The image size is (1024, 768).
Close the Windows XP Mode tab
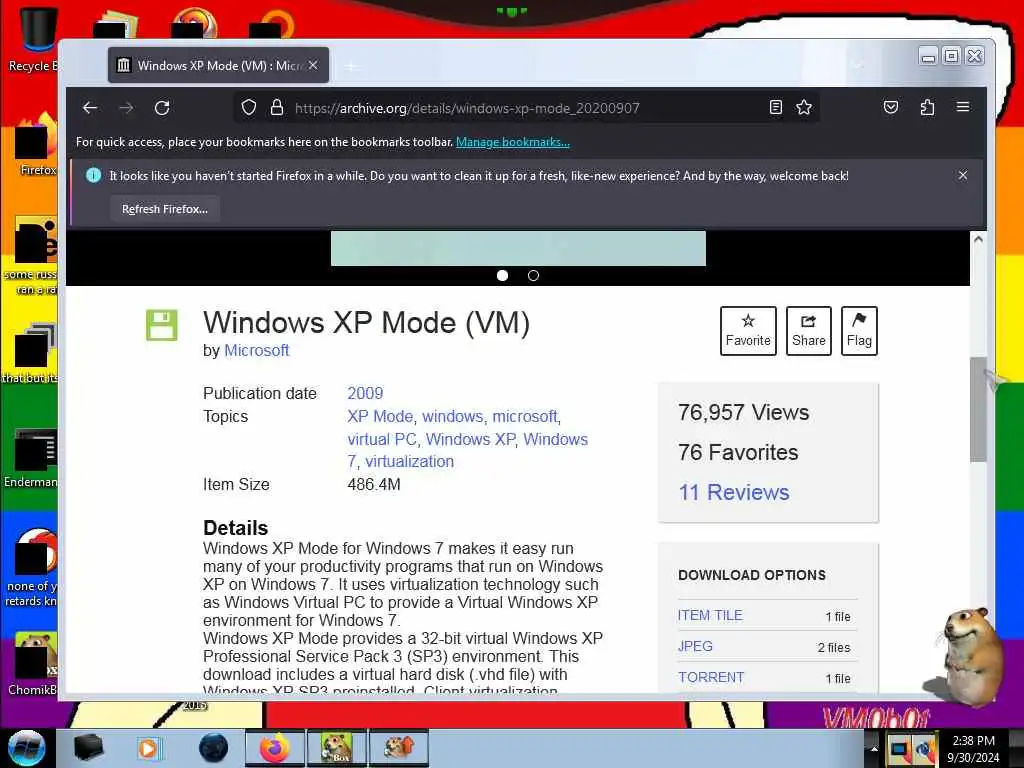pyautogui.click(x=313, y=65)
